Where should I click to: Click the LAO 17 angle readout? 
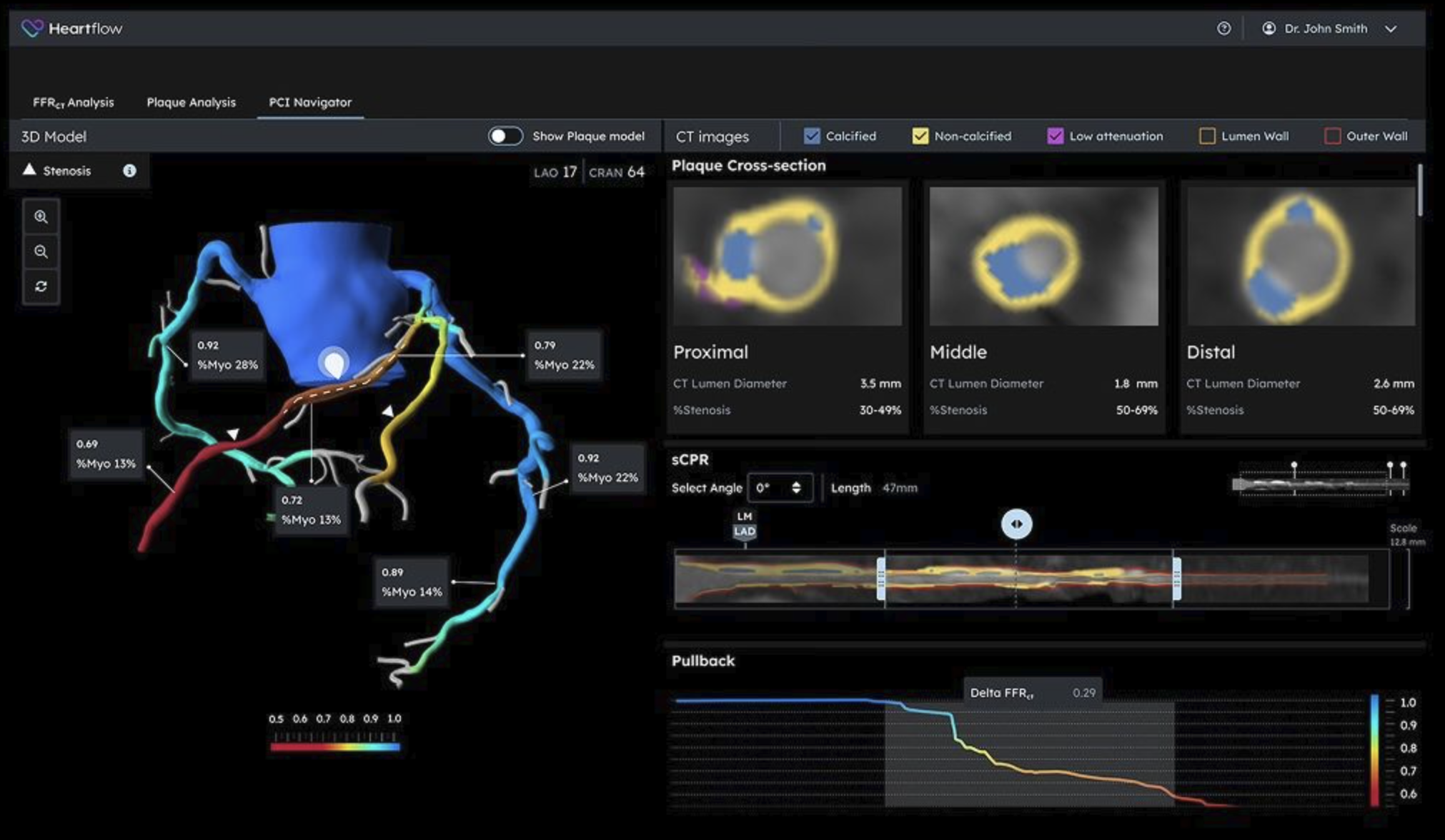click(555, 172)
